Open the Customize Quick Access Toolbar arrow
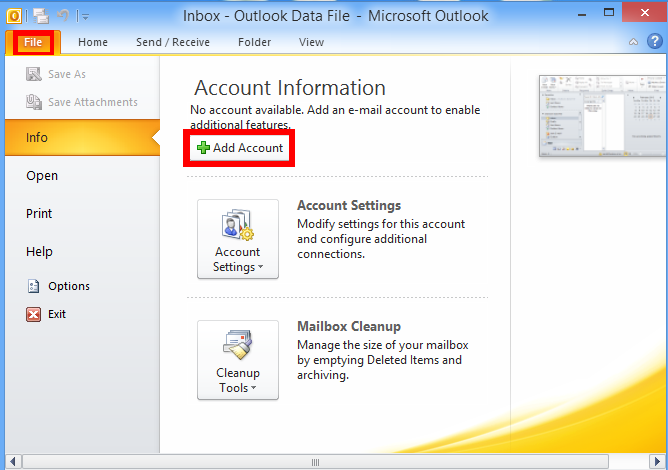 coord(84,17)
